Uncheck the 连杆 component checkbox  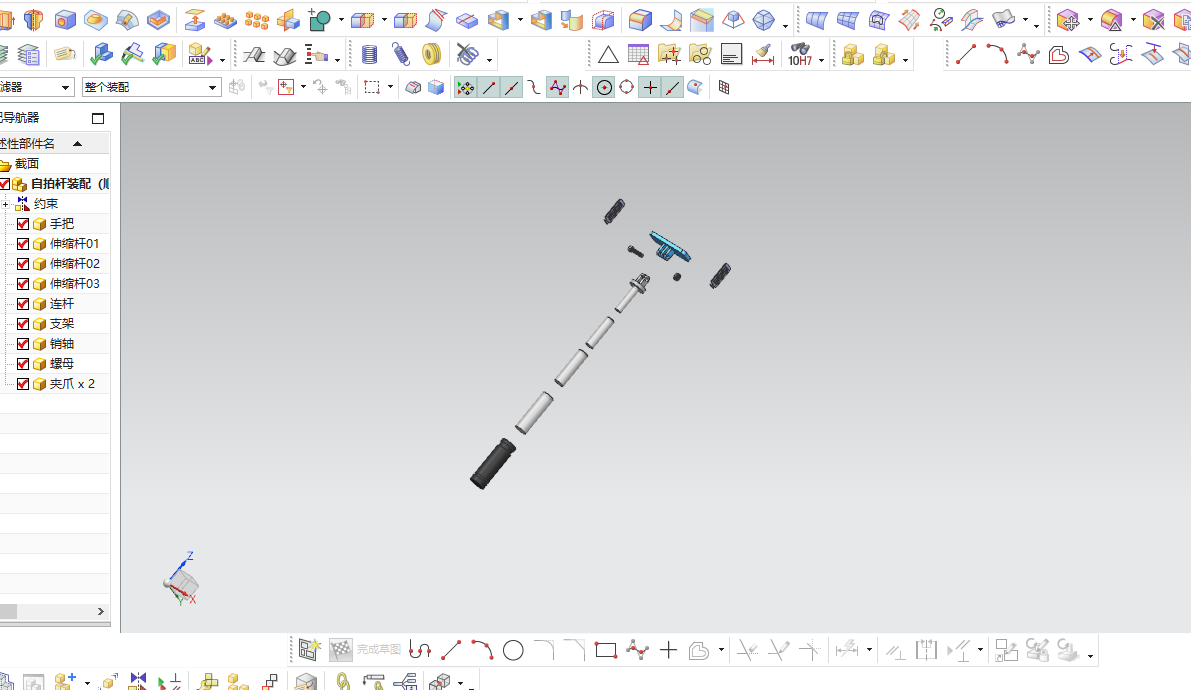[x=23, y=304]
